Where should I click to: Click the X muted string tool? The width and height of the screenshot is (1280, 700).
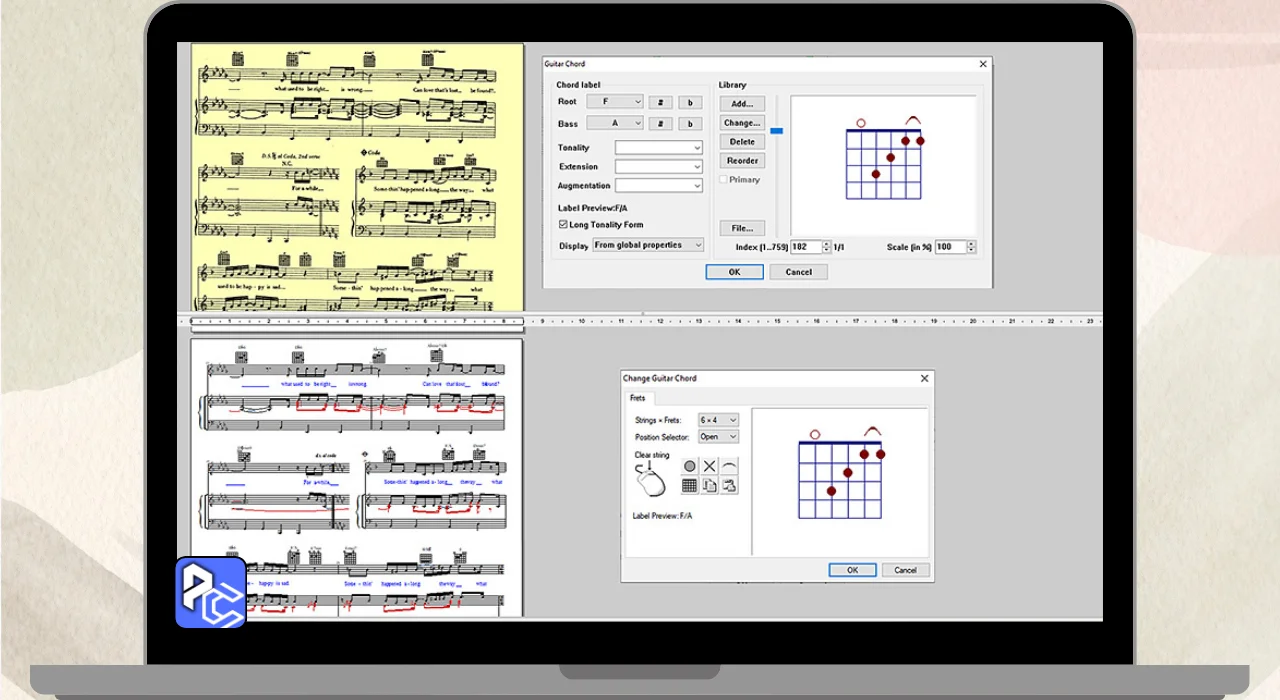tap(709, 466)
